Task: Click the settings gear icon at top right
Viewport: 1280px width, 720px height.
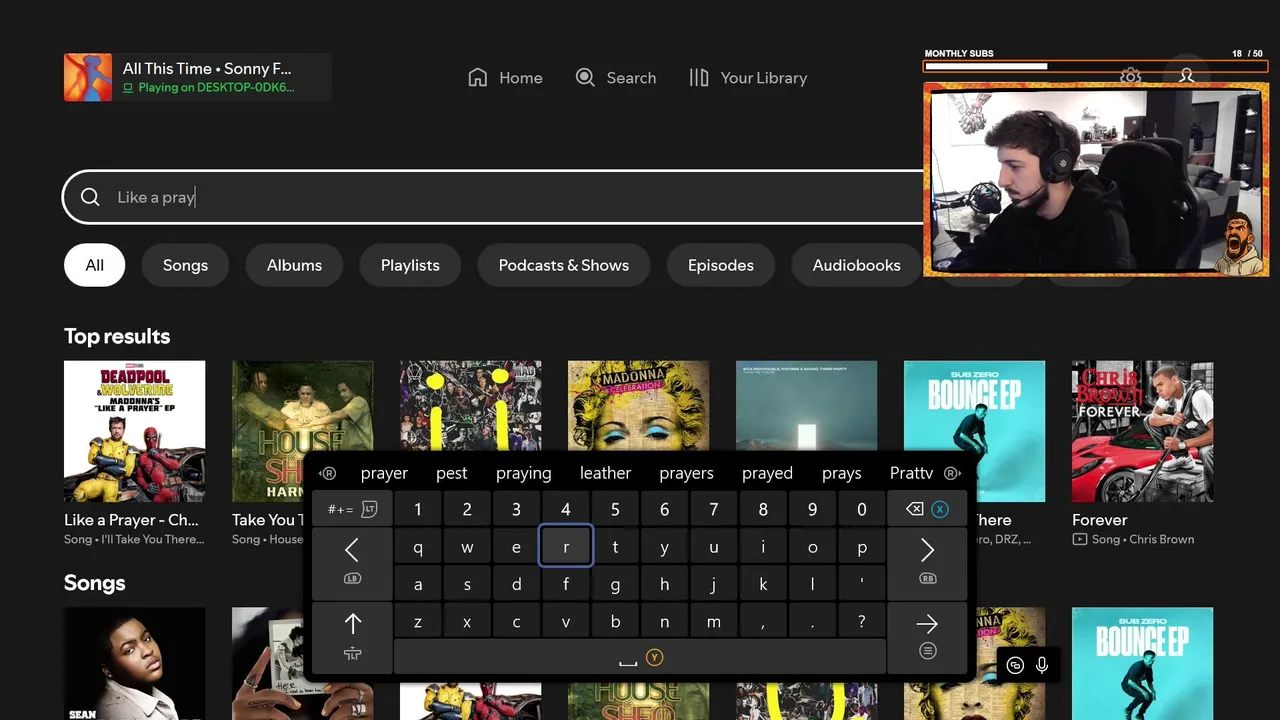Action: 1131,76
